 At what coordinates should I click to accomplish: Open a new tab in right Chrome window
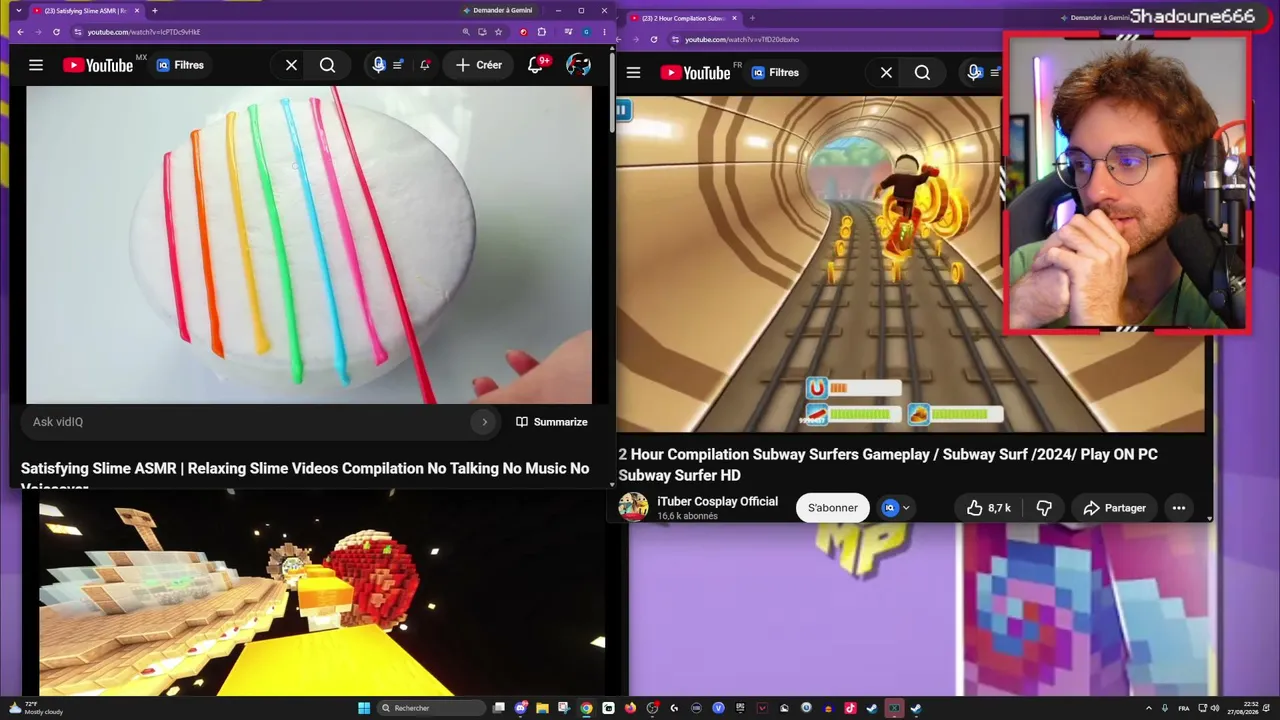point(752,18)
